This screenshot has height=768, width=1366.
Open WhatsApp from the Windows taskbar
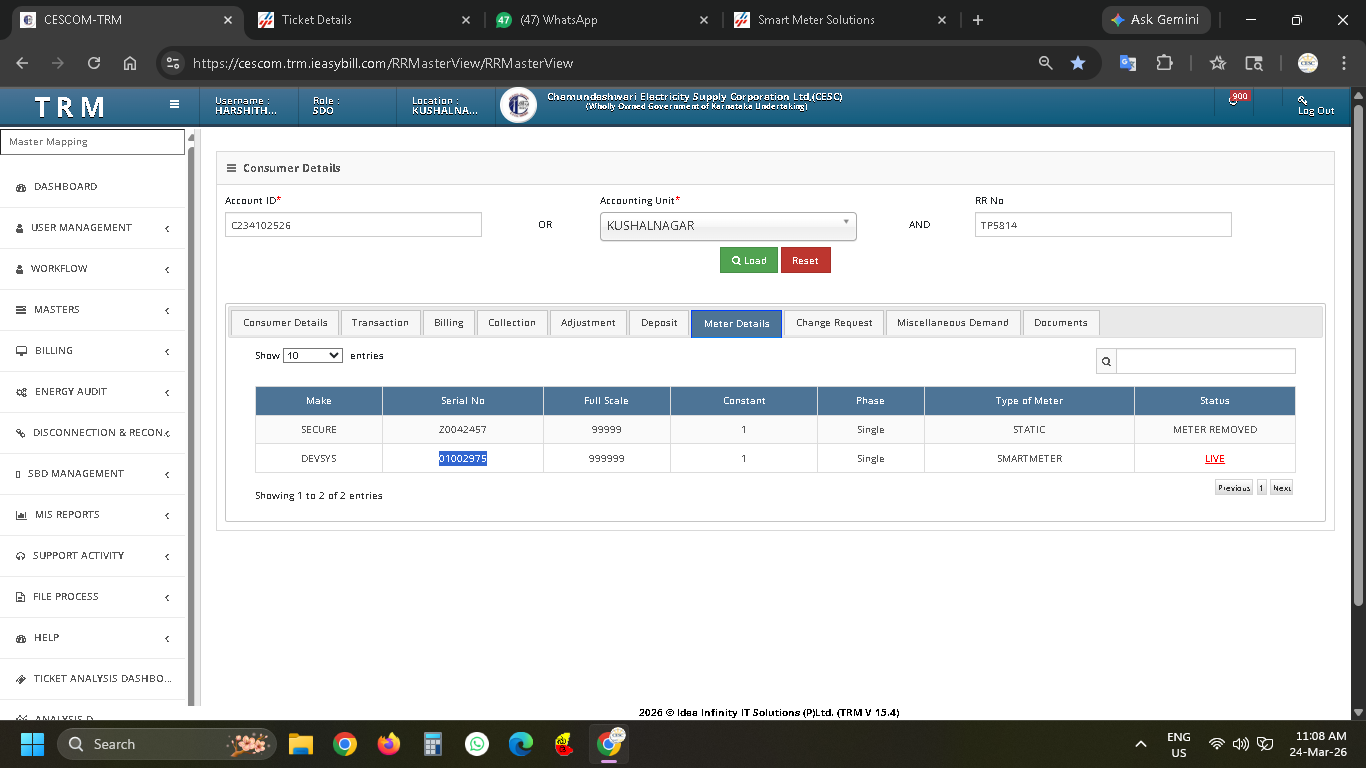477,744
